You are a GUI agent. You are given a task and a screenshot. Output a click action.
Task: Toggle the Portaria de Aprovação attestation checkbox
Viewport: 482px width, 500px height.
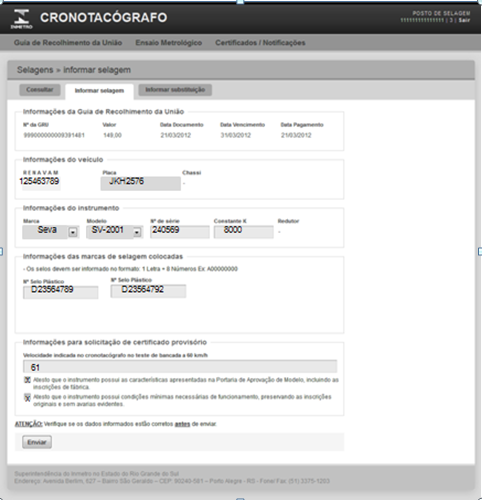27,380
